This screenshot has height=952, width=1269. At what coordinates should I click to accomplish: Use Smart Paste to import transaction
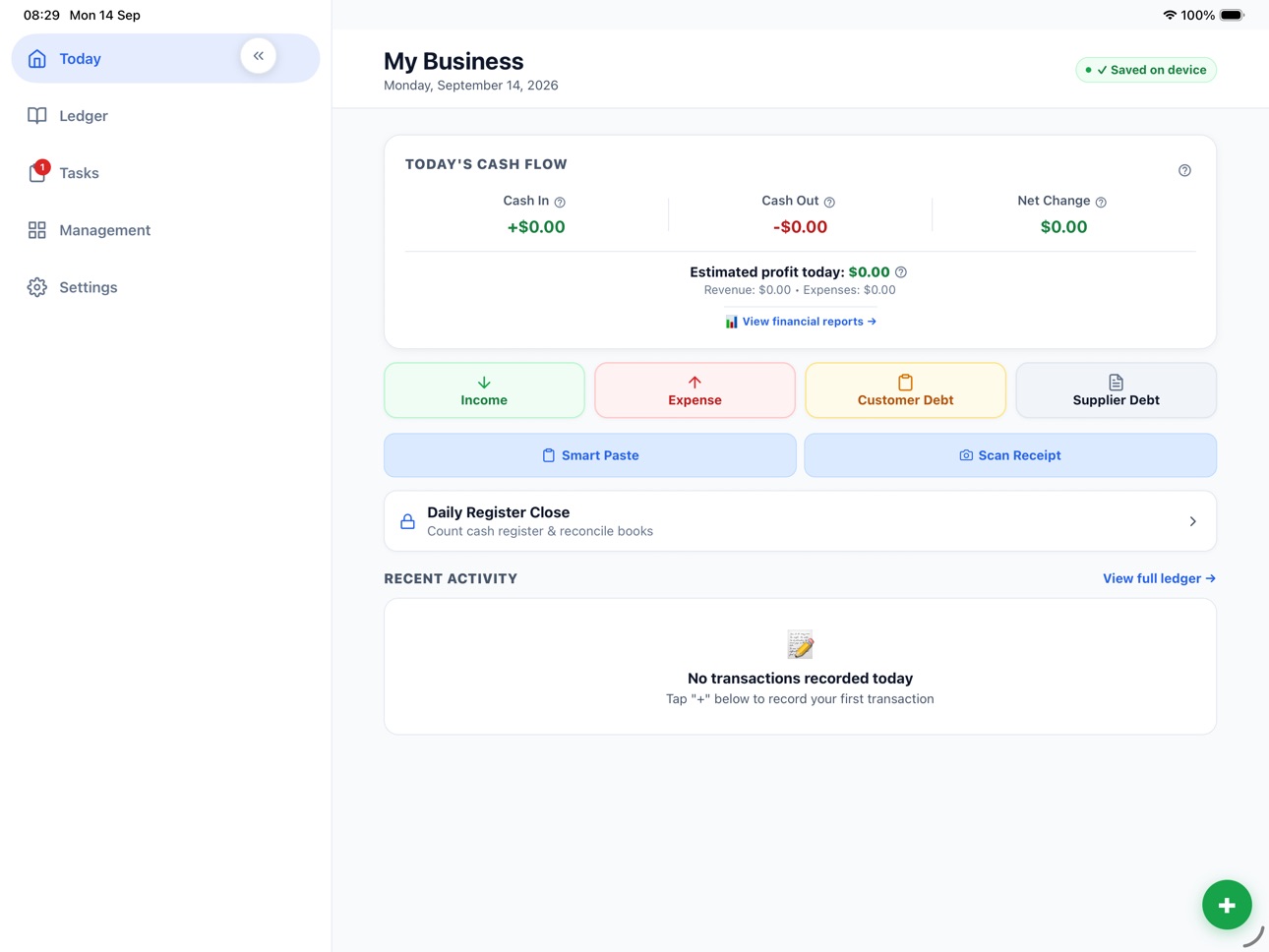[590, 455]
